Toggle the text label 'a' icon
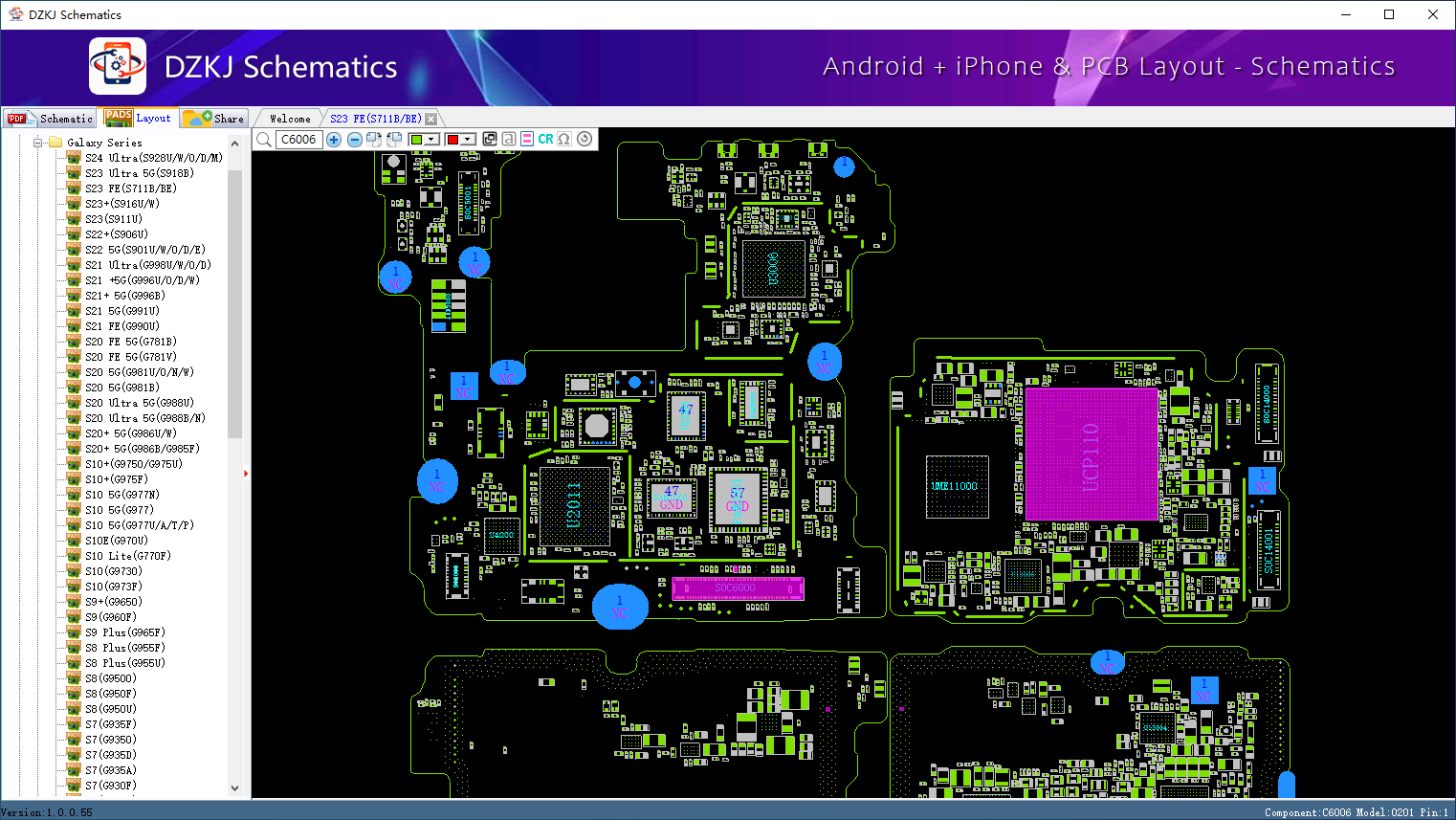The width and height of the screenshot is (1456, 820). point(509,140)
